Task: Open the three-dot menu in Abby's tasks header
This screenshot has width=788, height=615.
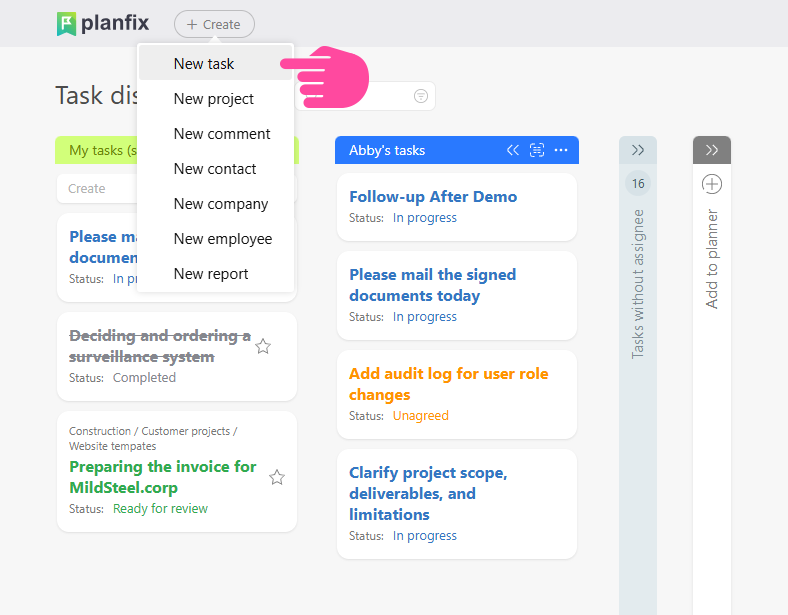Action: [x=561, y=150]
